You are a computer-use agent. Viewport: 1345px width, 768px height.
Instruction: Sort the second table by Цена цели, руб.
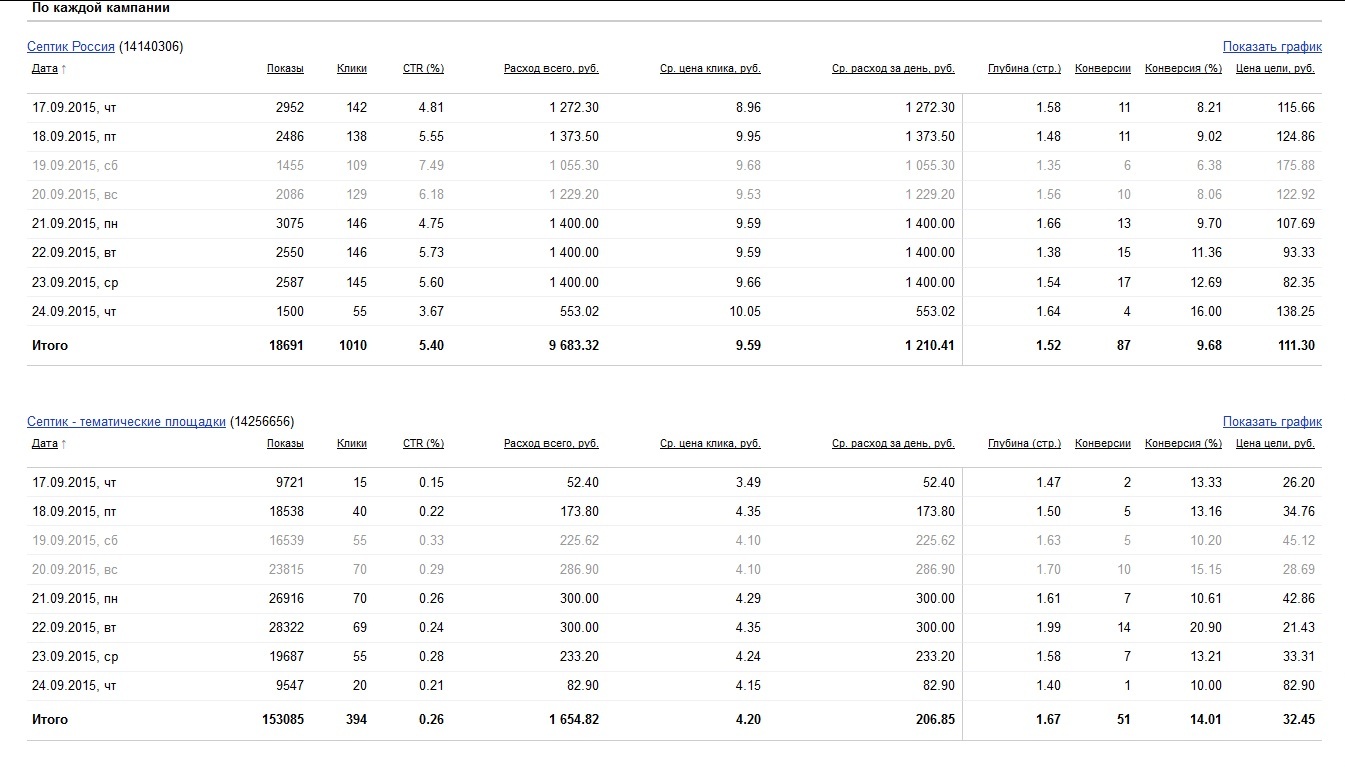tap(1275, 443)
